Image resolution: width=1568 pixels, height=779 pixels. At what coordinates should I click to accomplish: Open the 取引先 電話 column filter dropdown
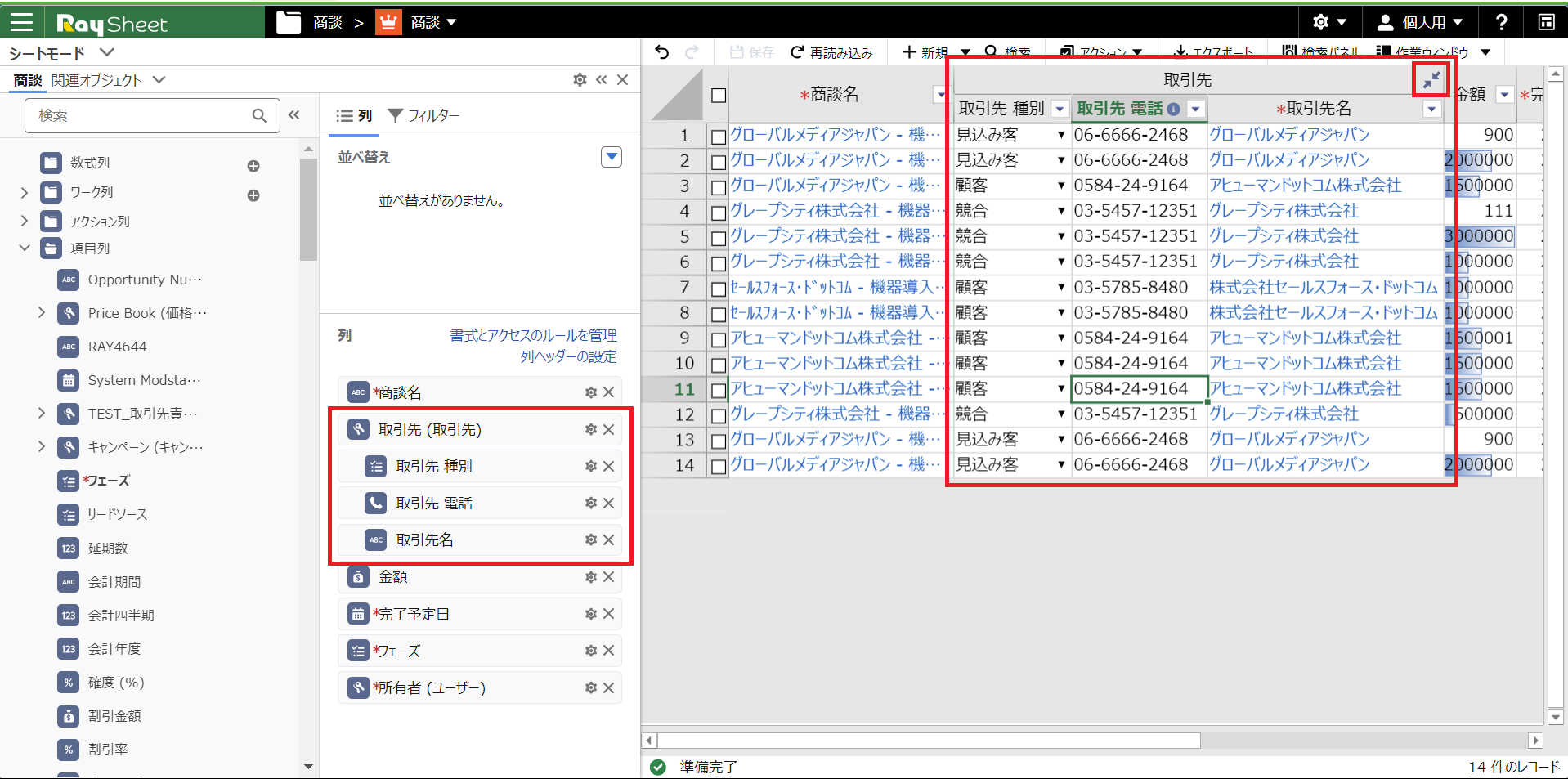pyautogui.click(x=1196, y=109)
